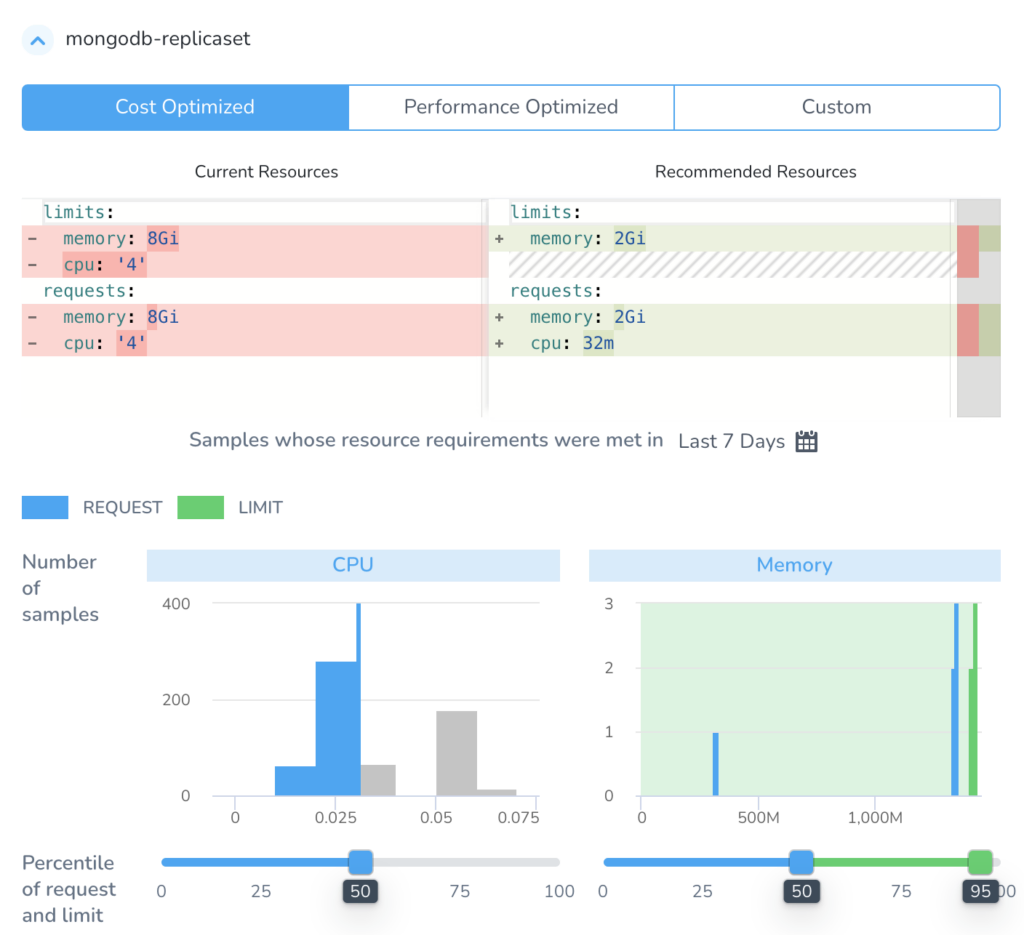Screen dimensions: 1024x935
Task: Click the Memory limit slider handle at 95
Action: [x=980, y=862]
